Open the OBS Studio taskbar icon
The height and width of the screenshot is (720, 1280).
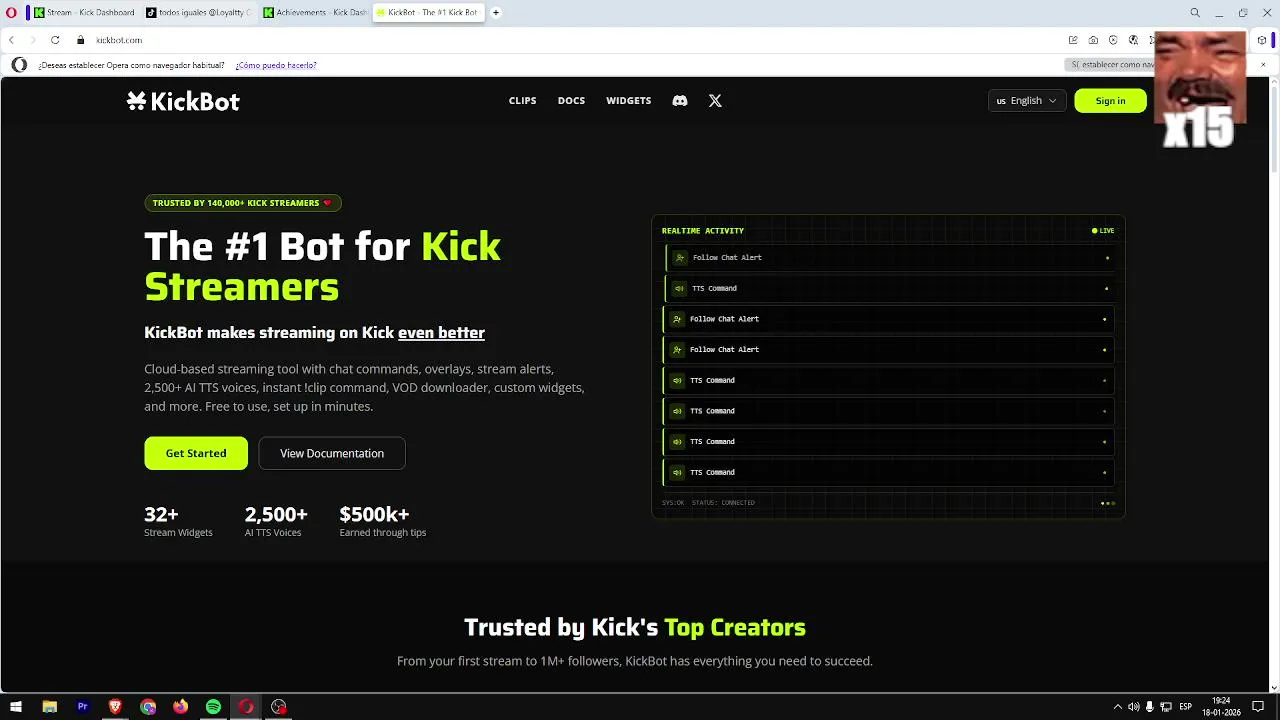[279, 707]
